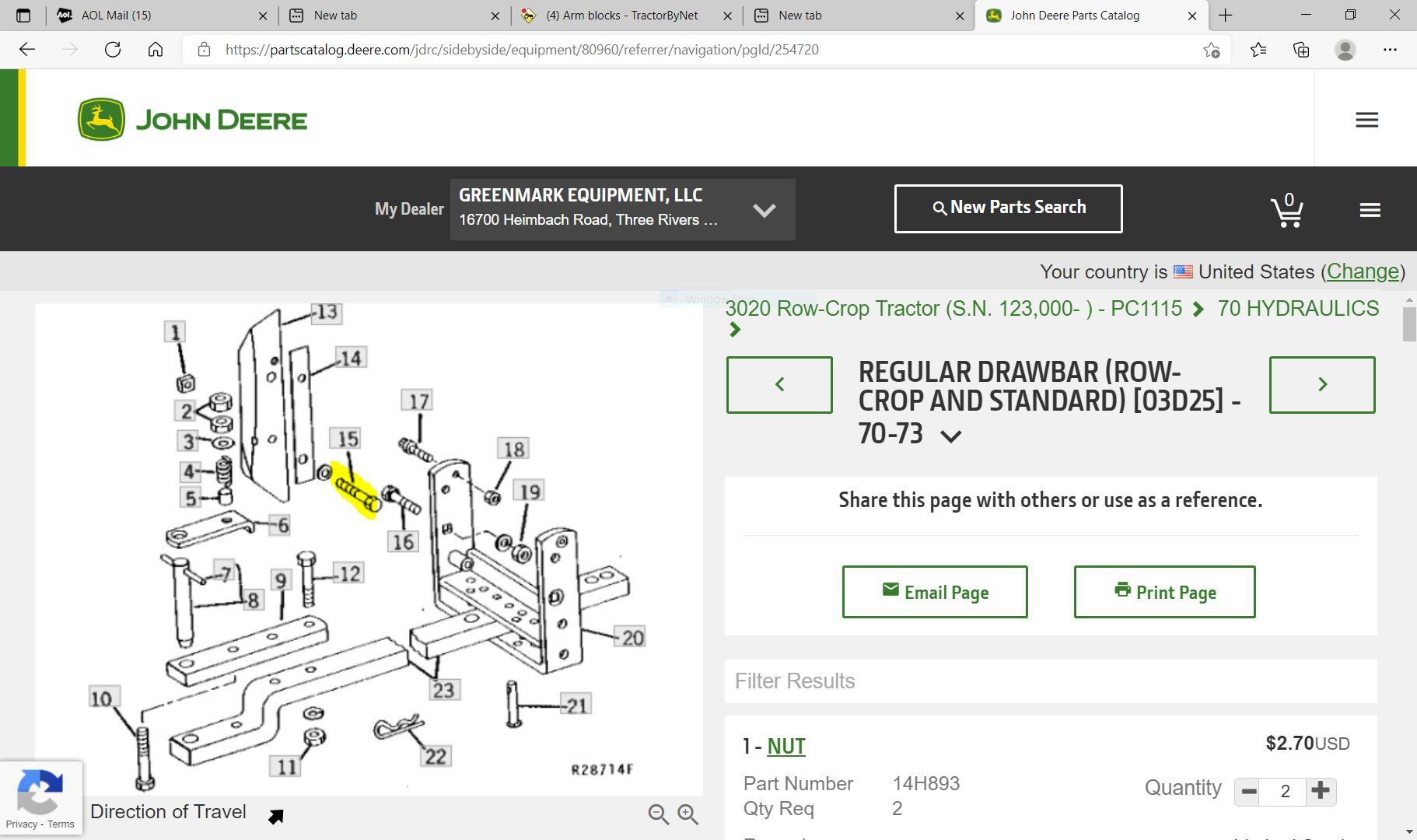Add this page to favorites
The image size is (1417, 840).
(1211, 50)
